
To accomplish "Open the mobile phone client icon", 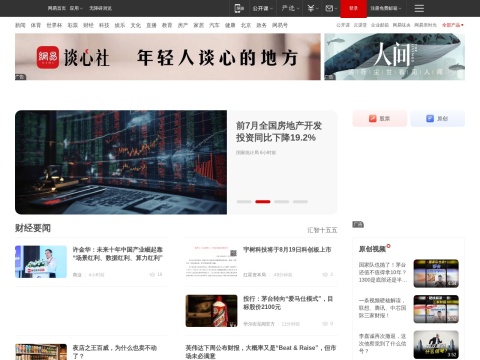I will [x=239, y=8].
